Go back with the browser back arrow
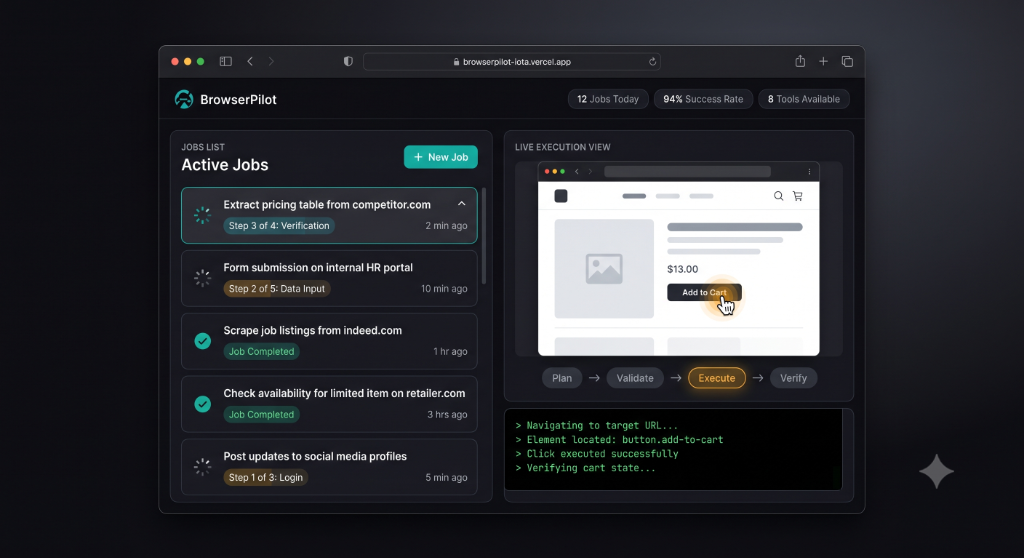The height and width of the screenshot is (558, 1024). click(x=250, y=61)
